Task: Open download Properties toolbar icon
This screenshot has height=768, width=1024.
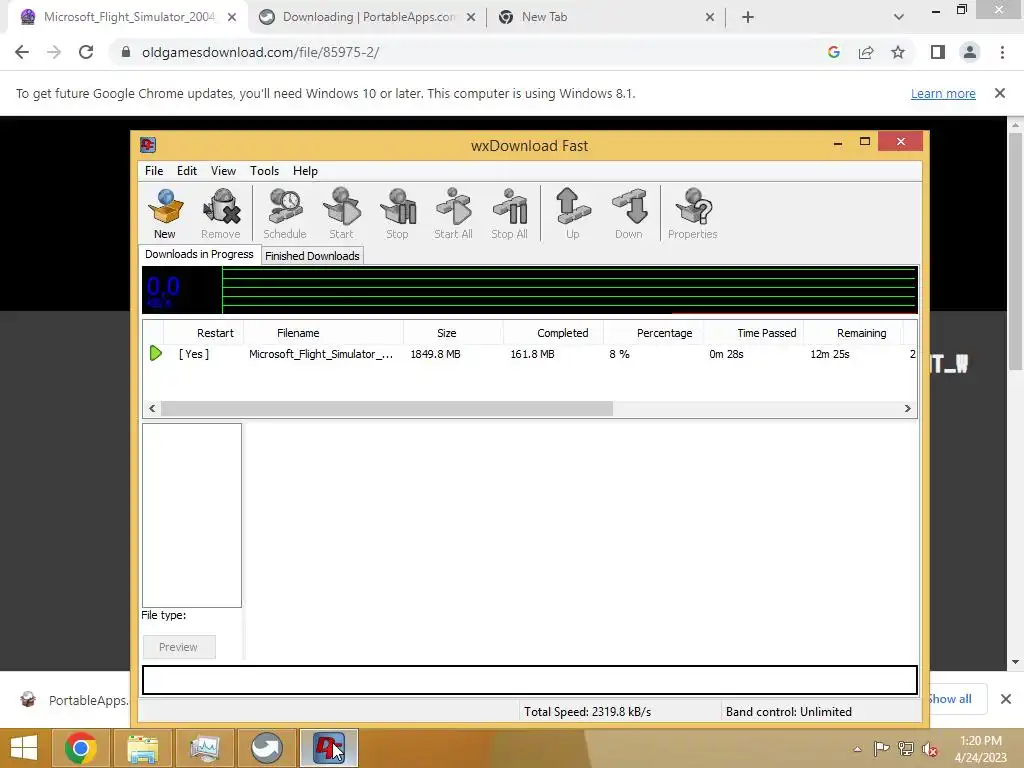Action: [693, 213]
